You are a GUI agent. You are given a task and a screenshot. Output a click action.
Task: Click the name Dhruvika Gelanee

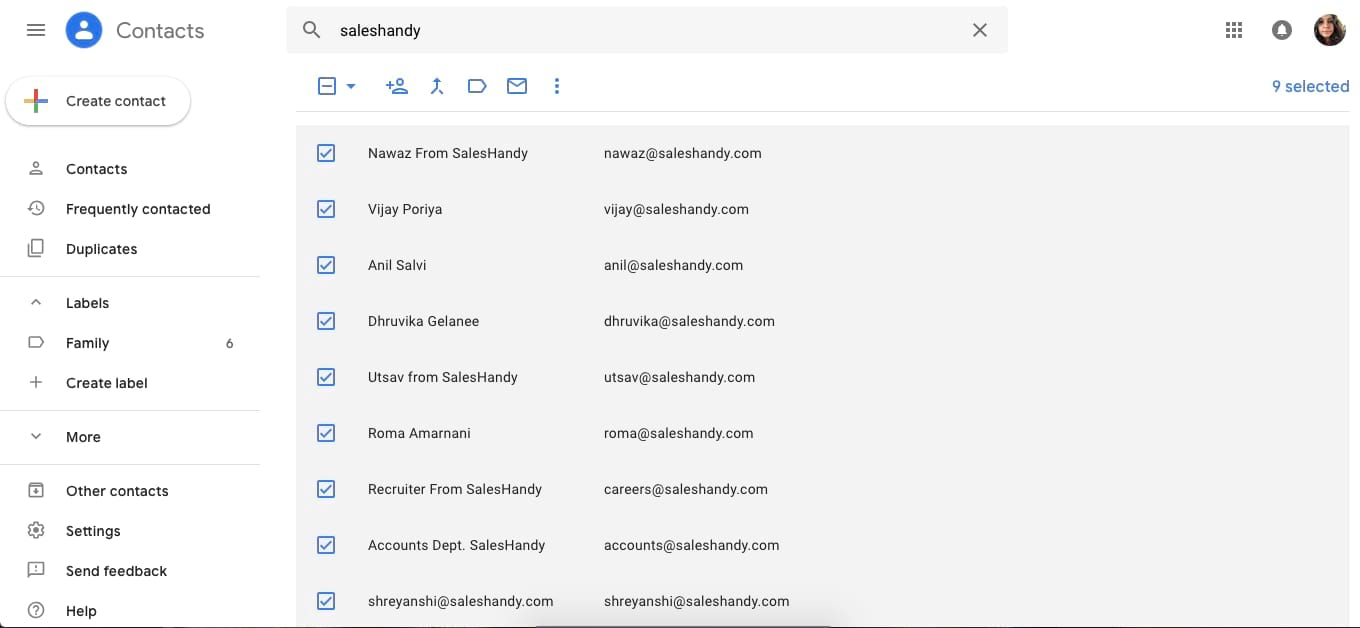pos(423,321)
